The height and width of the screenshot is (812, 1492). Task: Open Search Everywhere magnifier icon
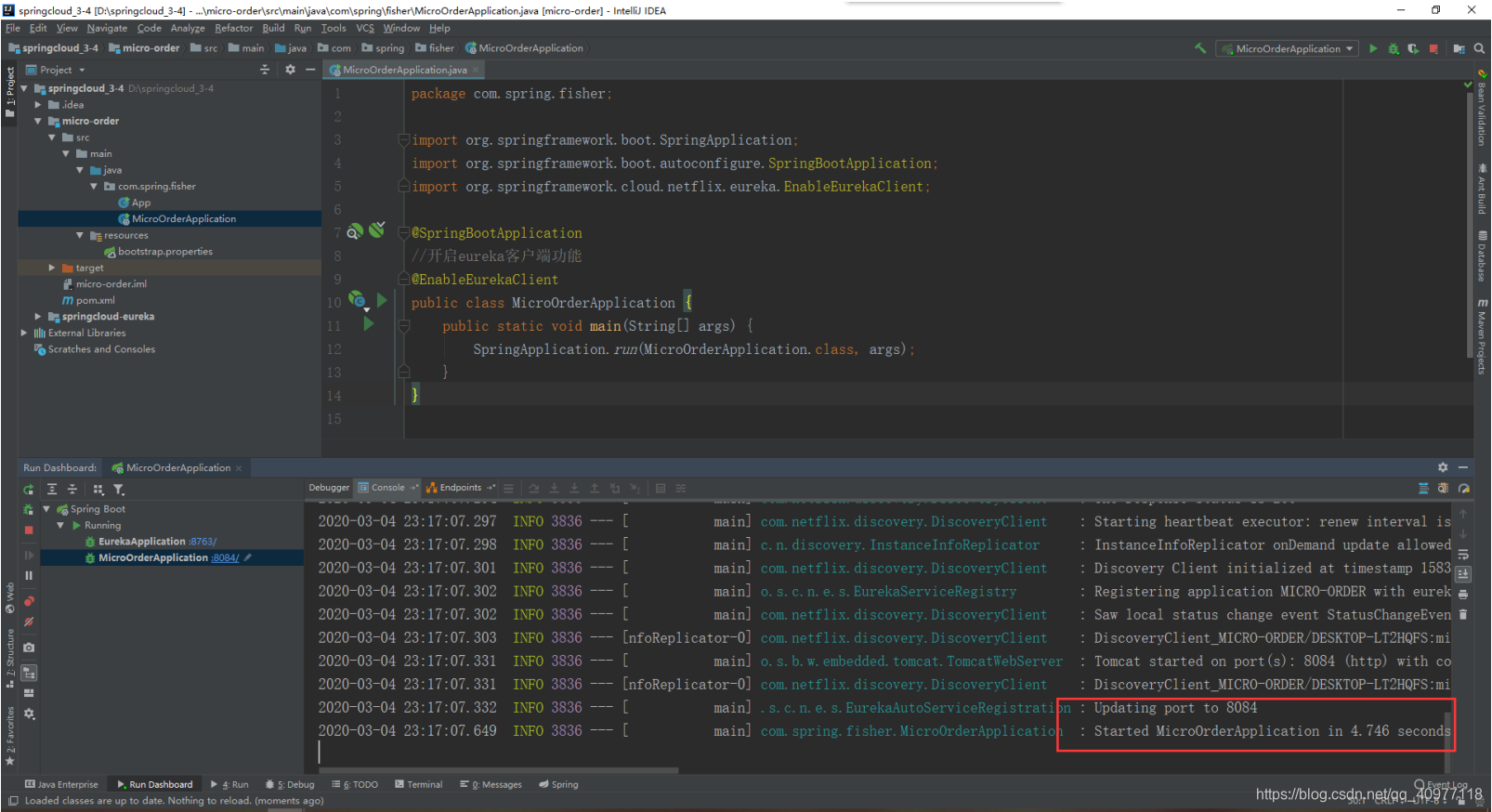click(x=1479, y=48)
